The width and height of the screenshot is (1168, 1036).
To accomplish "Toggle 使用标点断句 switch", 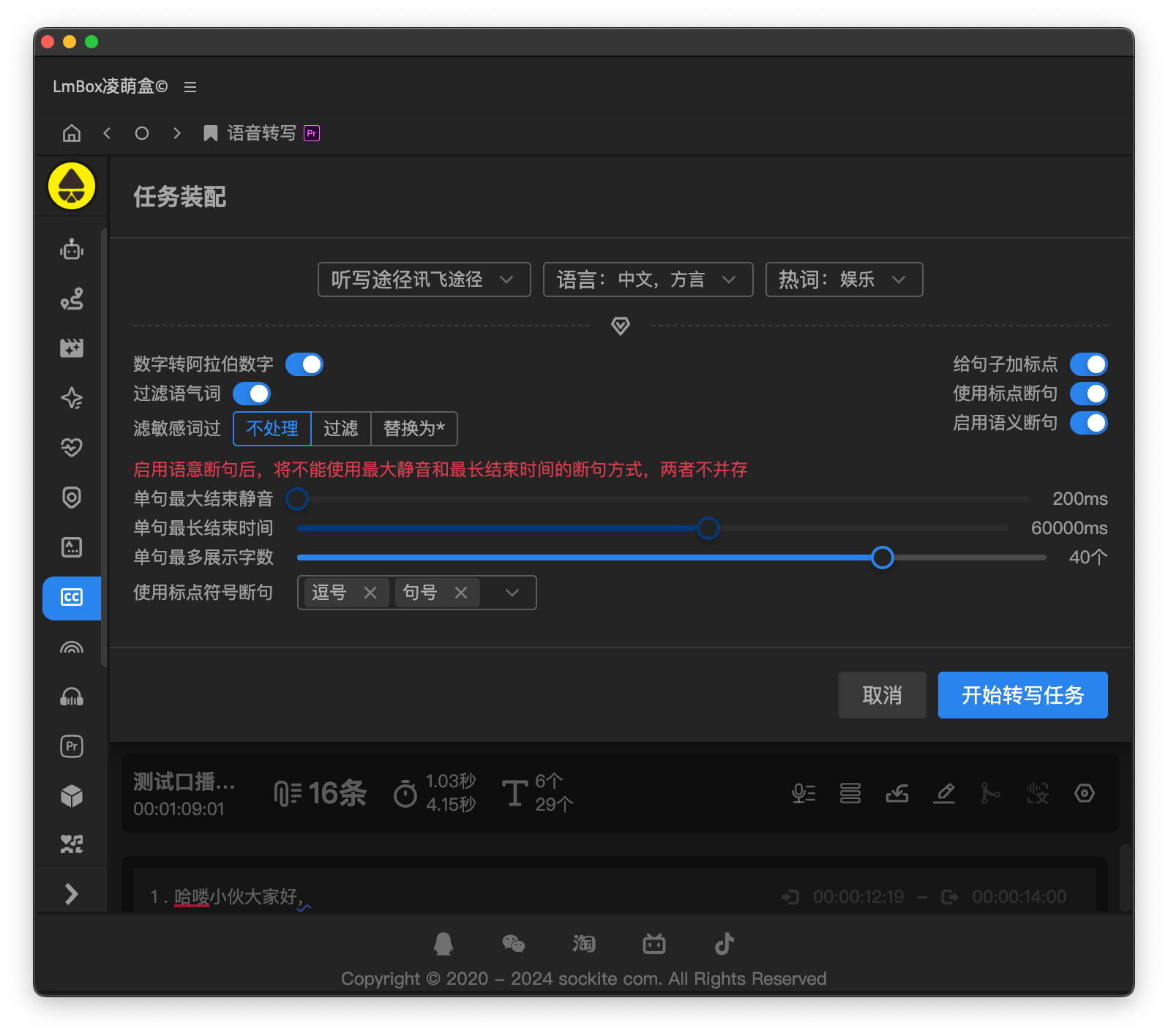I will pos(1089,394).
